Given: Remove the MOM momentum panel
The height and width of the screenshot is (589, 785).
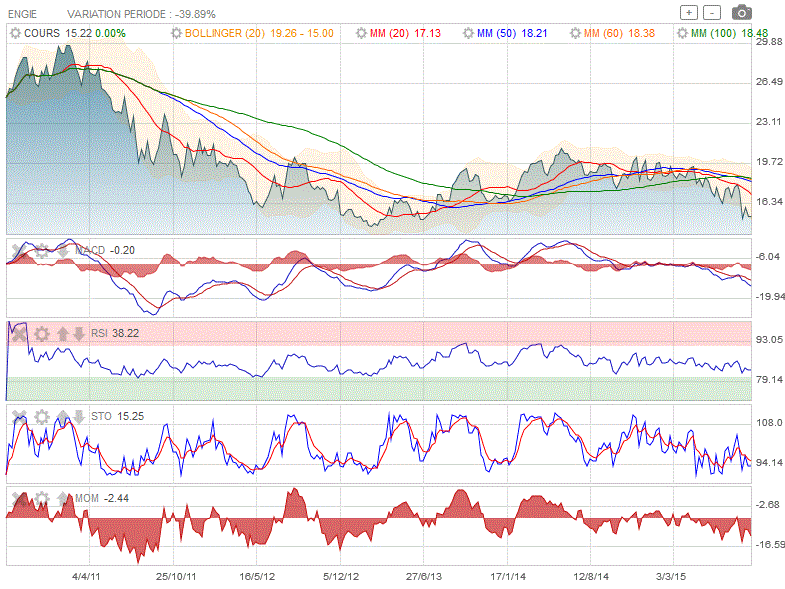Looking at the screenshot, I should (x=18, y=497).
